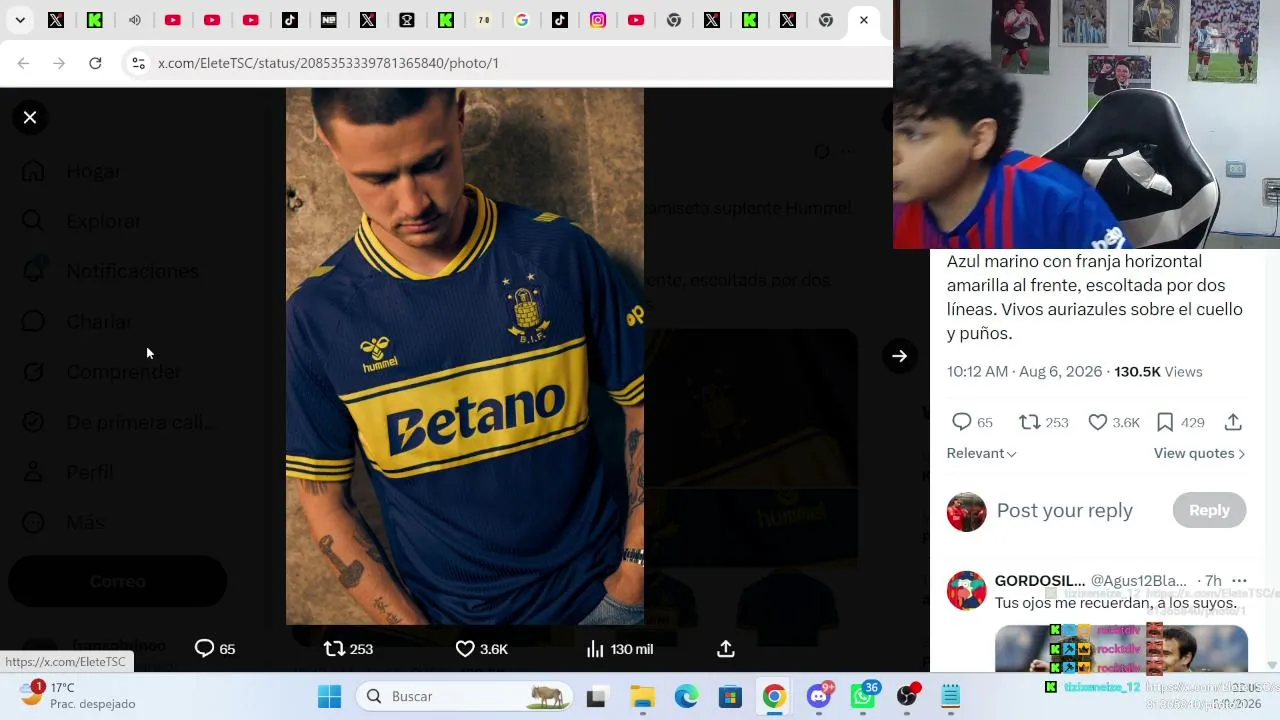
Task: Go forward in browser history
Action: point(59,63)
